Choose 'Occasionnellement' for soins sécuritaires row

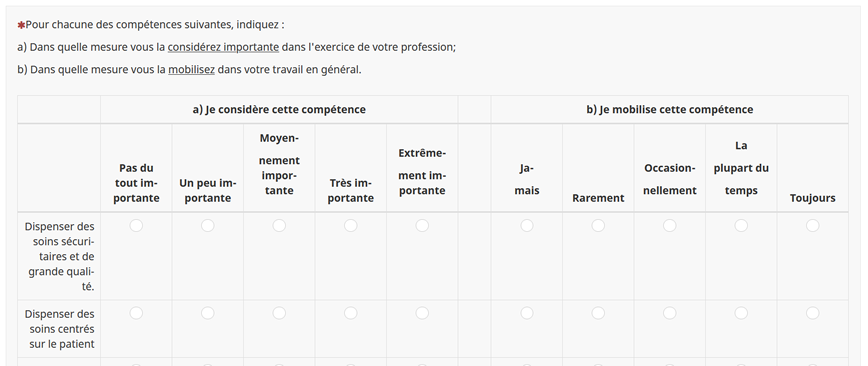pyautogui.click(x=670, y=226)
